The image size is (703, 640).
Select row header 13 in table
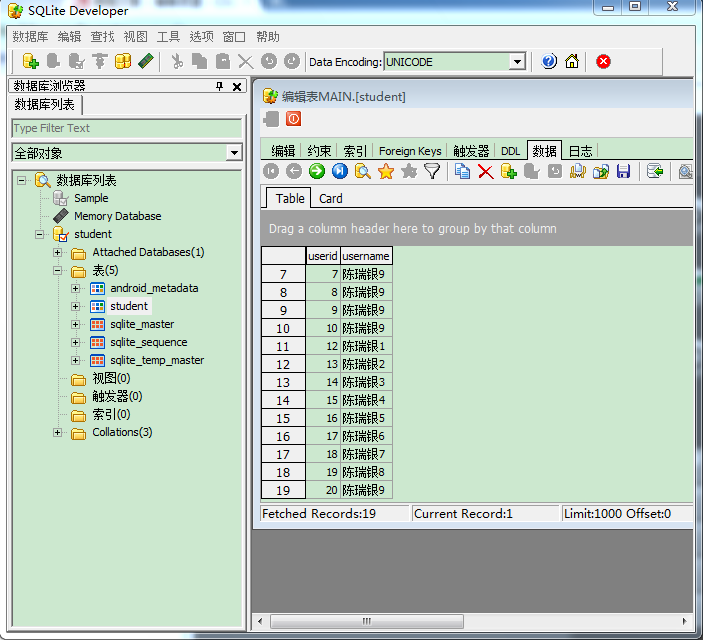pyautogui.click(x=283, y=382)
